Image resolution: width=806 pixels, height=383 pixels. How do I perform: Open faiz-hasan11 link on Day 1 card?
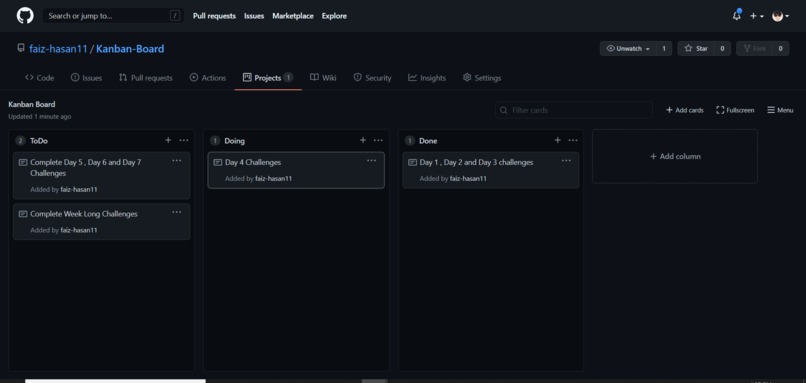coord(468,178)
